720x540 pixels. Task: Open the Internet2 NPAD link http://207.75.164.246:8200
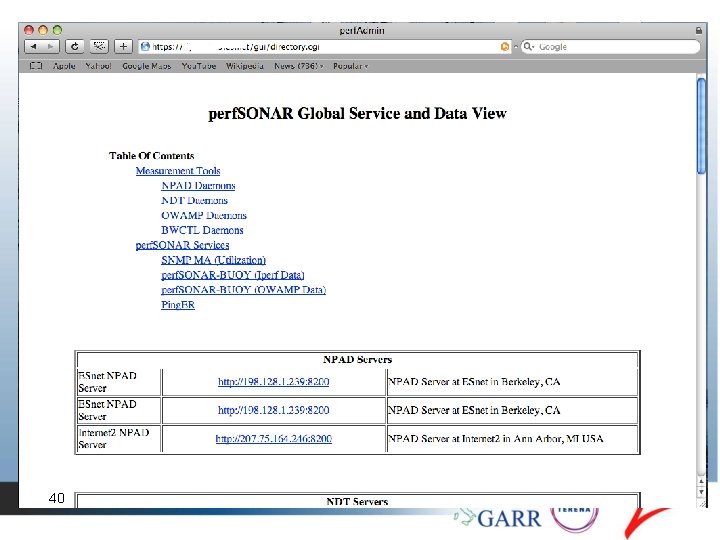tap(274, 439)
